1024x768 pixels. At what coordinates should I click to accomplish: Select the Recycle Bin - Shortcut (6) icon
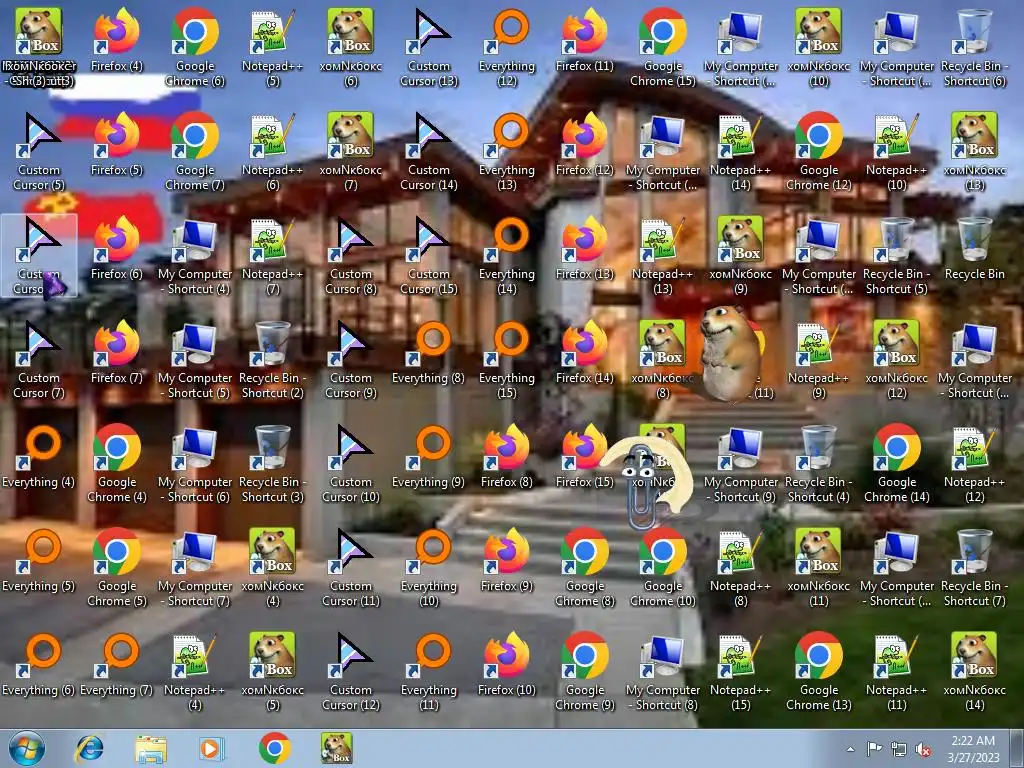pos(974,47)
